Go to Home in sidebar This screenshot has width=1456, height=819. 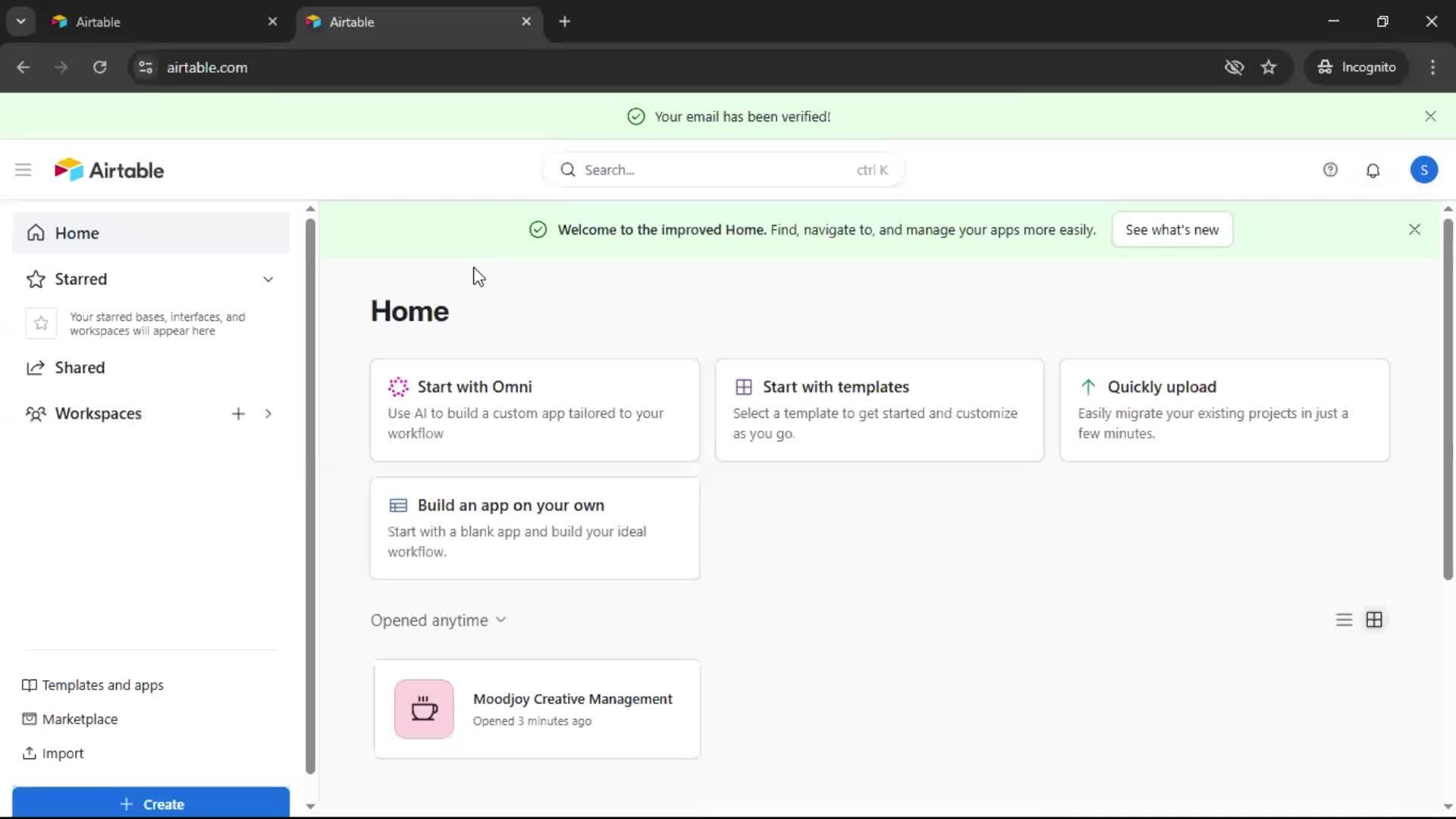(151, 233)
